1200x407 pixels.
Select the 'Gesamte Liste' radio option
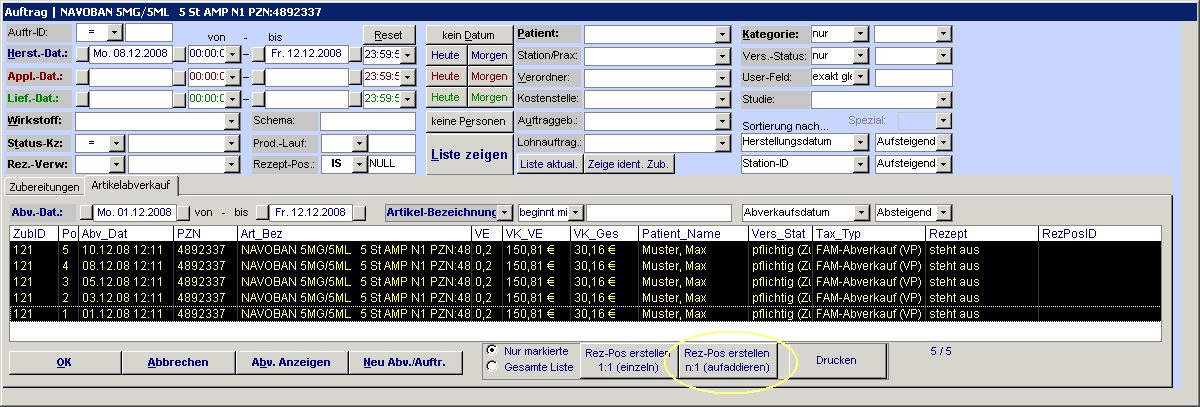click(490, 367)
